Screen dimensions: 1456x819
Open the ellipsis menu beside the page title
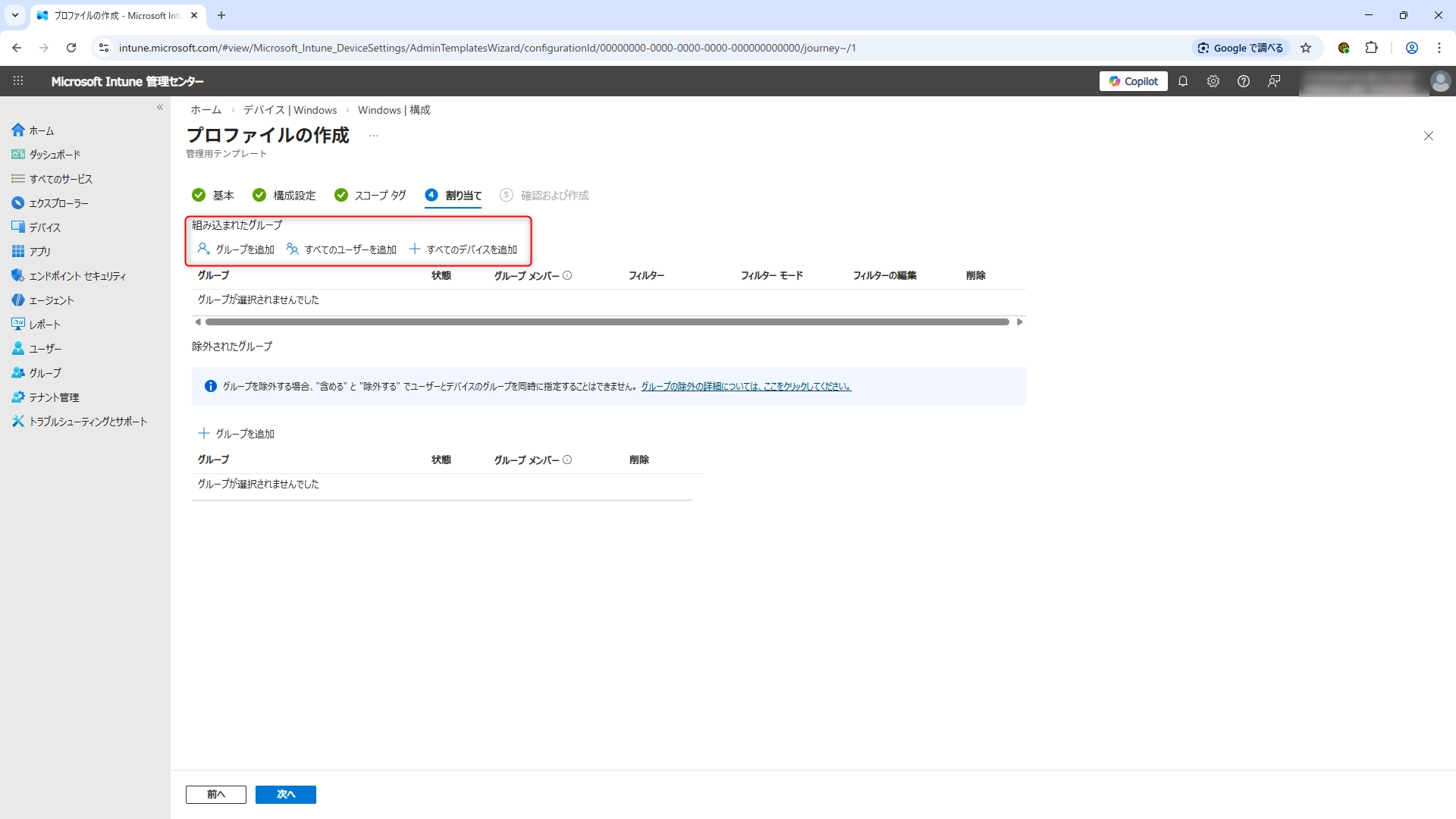(373, 136)
